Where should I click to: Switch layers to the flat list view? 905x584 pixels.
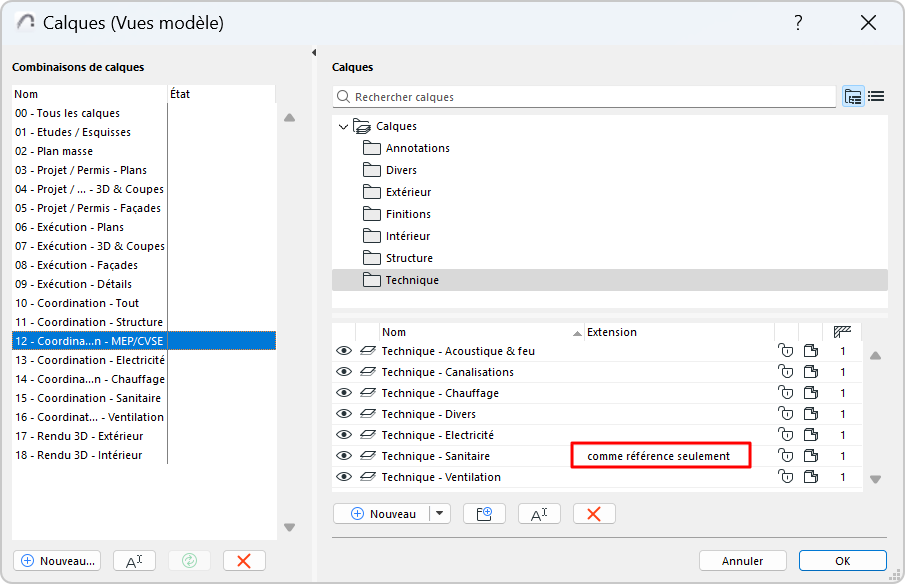pyautogui.click(x=876, y=97)
